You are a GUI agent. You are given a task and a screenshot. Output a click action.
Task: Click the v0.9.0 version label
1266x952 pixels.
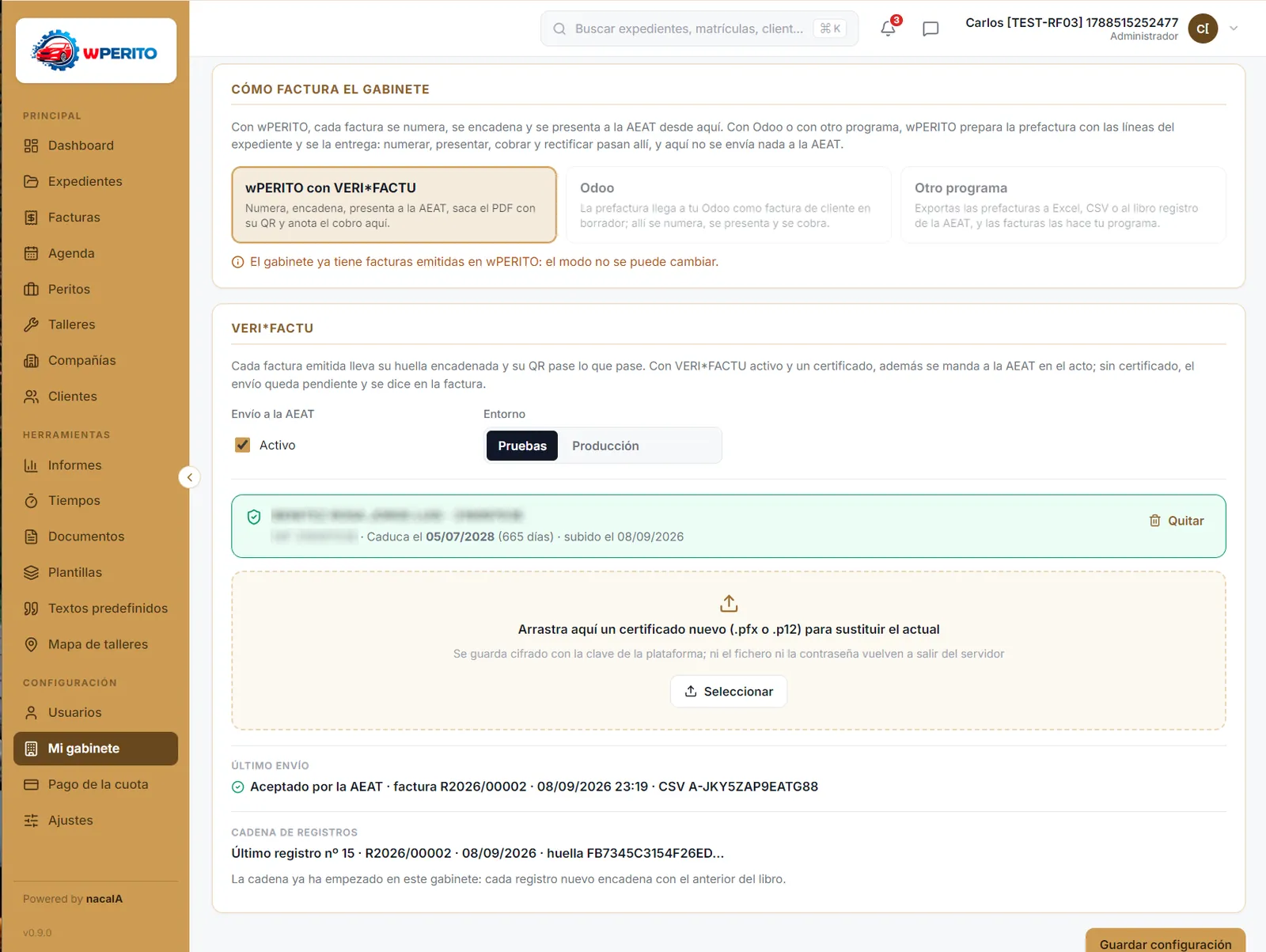click(x=37, y=933)
